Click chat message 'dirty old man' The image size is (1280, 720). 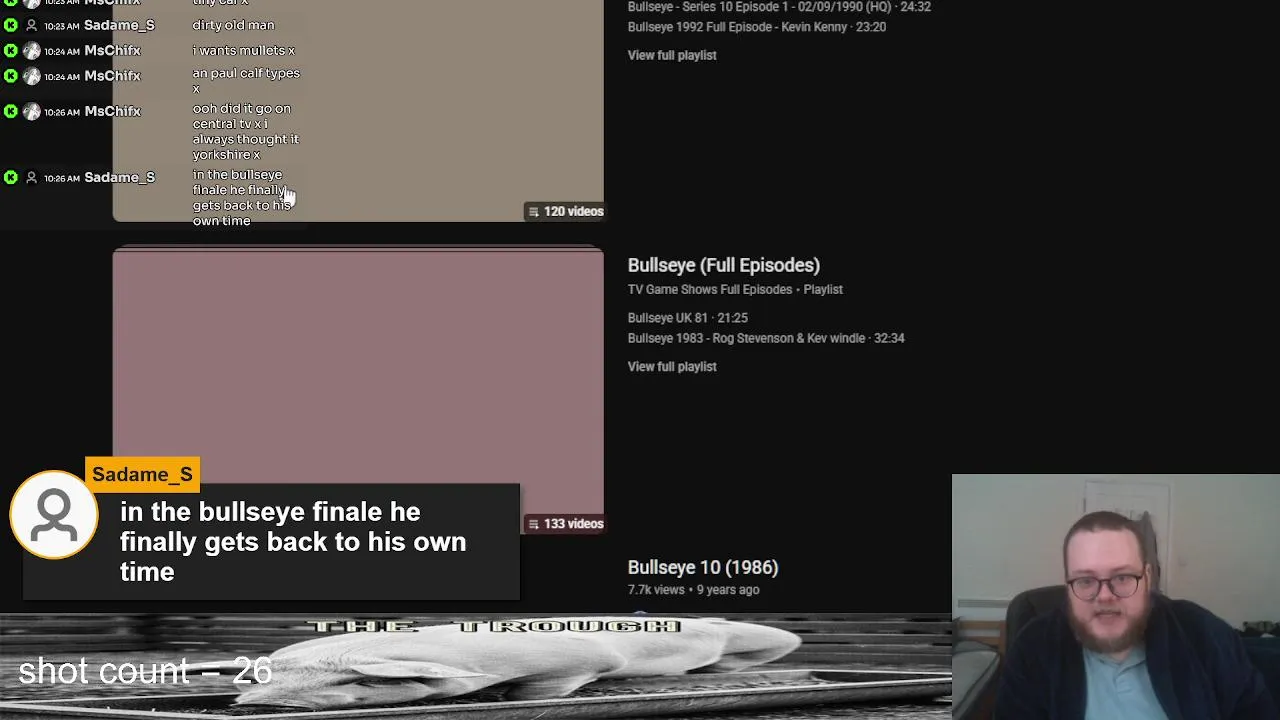tap(233, 25)
